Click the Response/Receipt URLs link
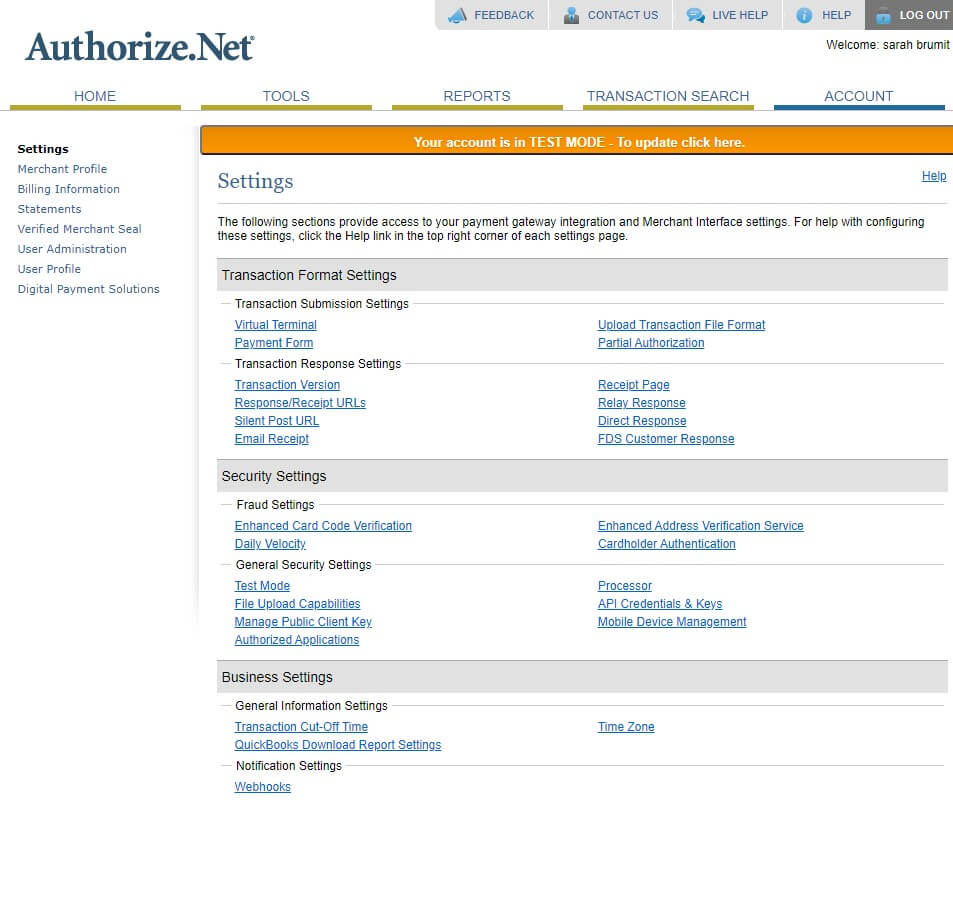Screen dimensions: 953x920 (x=300, y=403)
